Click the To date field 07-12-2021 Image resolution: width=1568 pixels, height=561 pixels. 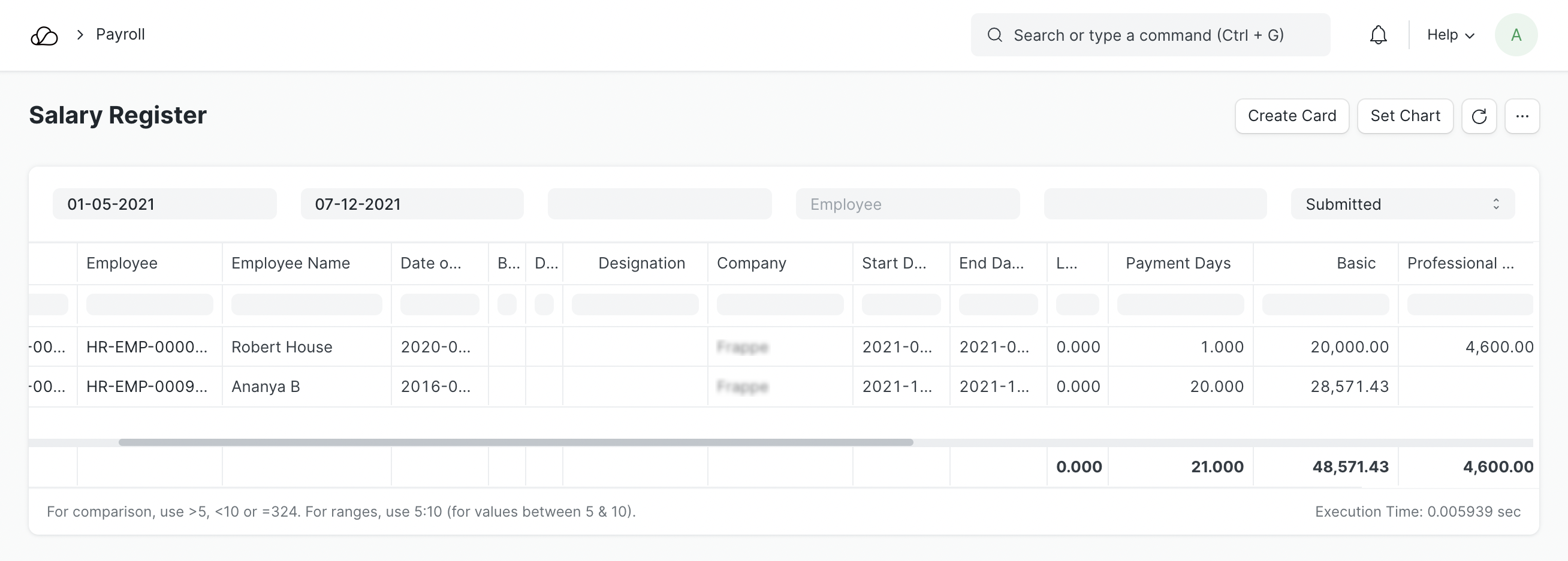click(x=412, y=204)
